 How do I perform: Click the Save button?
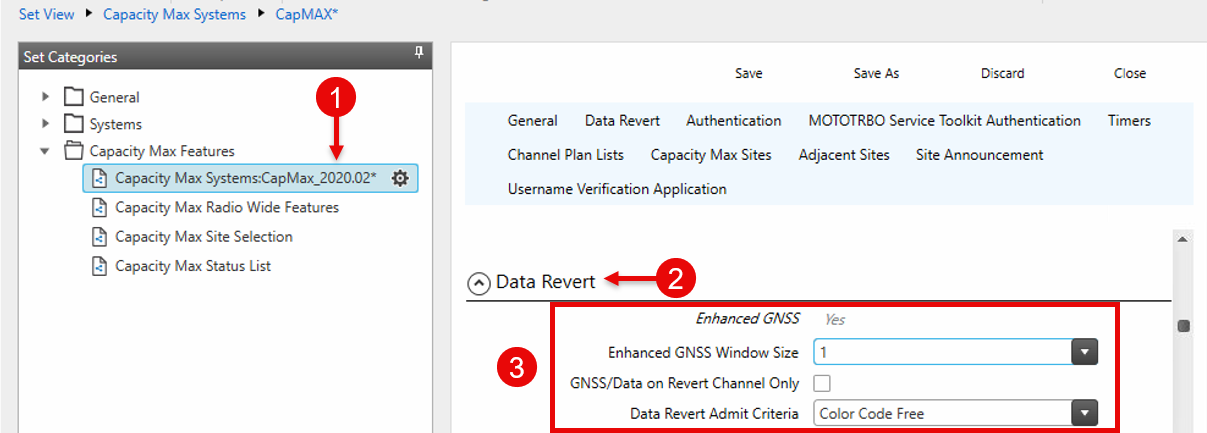pos(749,73)
